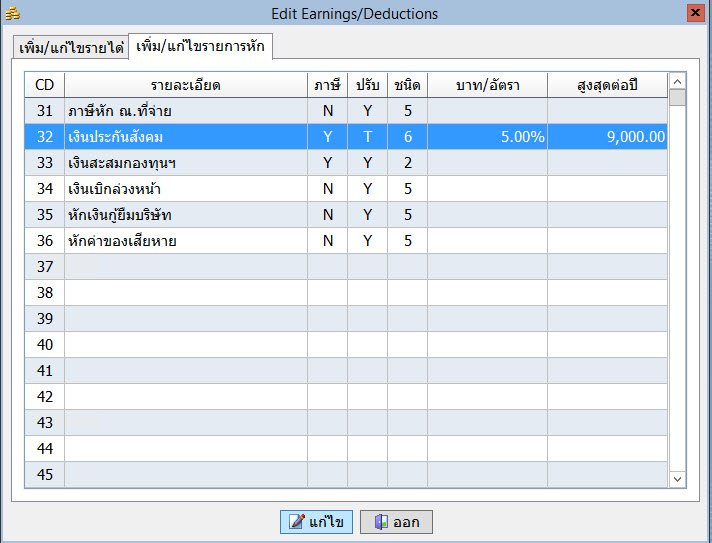712x543 pixels.
Task: Select row 36 หักค่าของเสียหาย
Action: point(185,240)
